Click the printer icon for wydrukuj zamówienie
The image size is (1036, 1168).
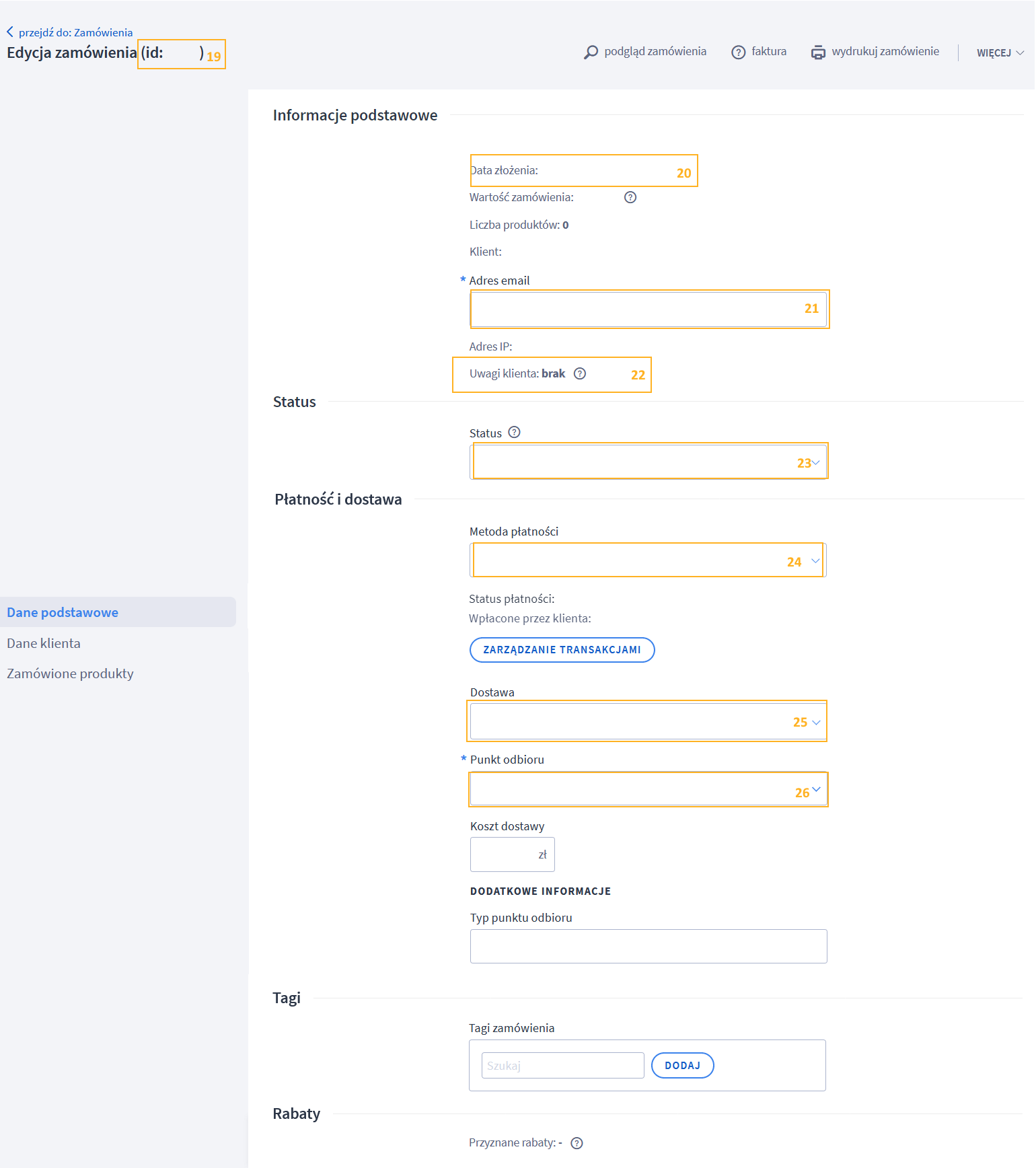(x=817, y=52)
